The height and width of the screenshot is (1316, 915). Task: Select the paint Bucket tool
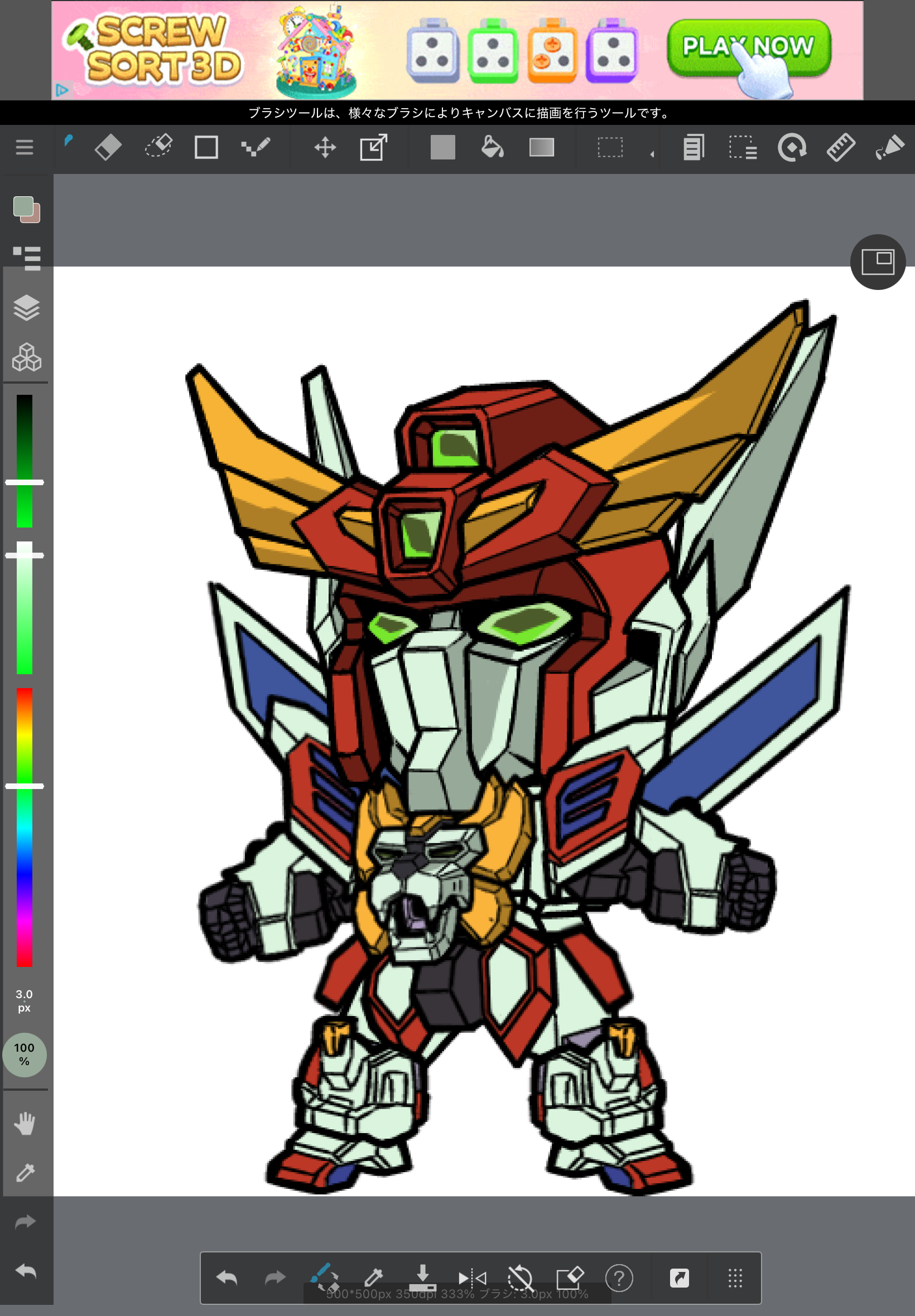pos(492,147)
